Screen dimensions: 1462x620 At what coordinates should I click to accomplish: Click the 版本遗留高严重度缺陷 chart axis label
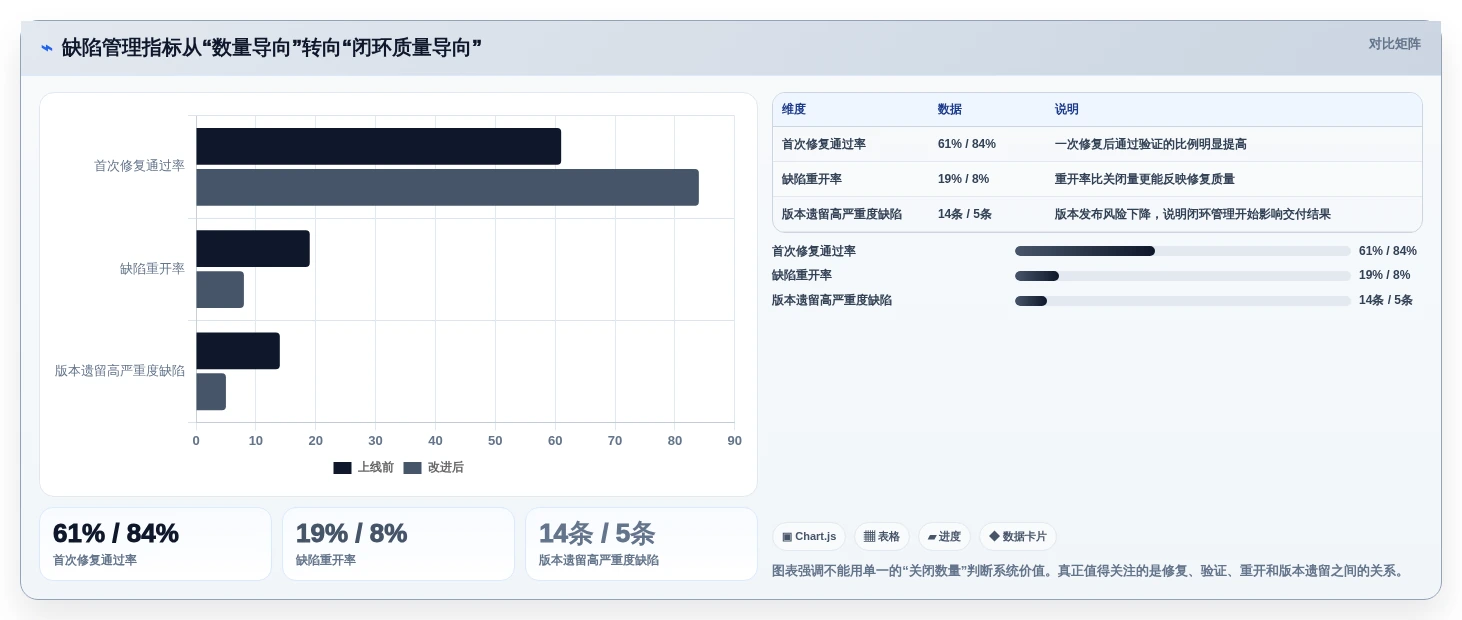click(x=120, y=371)
